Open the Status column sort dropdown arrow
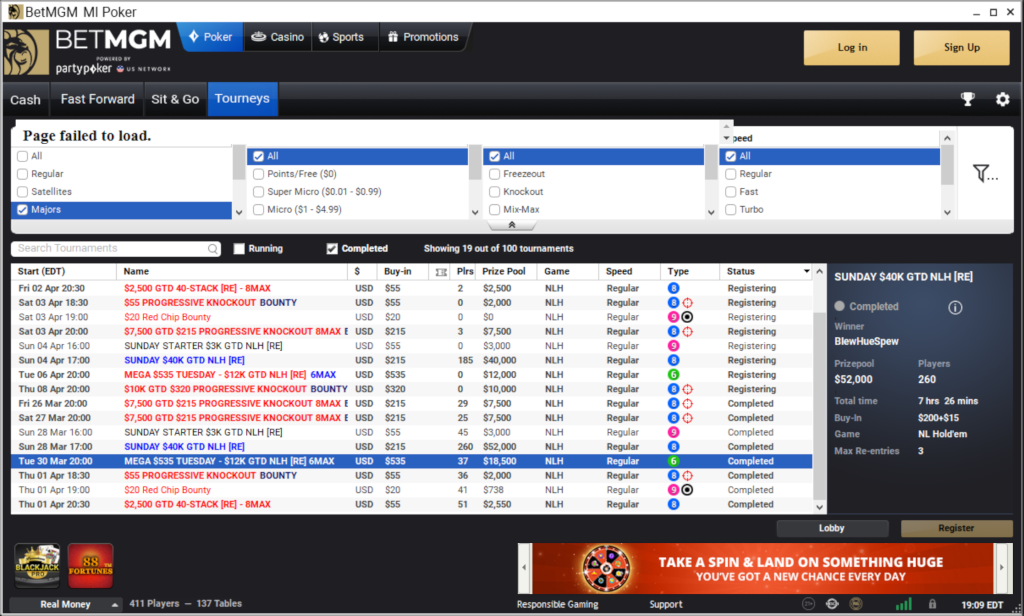Image resolution: width=1024 pixels, height=616 pixels. tap(807, 272)
